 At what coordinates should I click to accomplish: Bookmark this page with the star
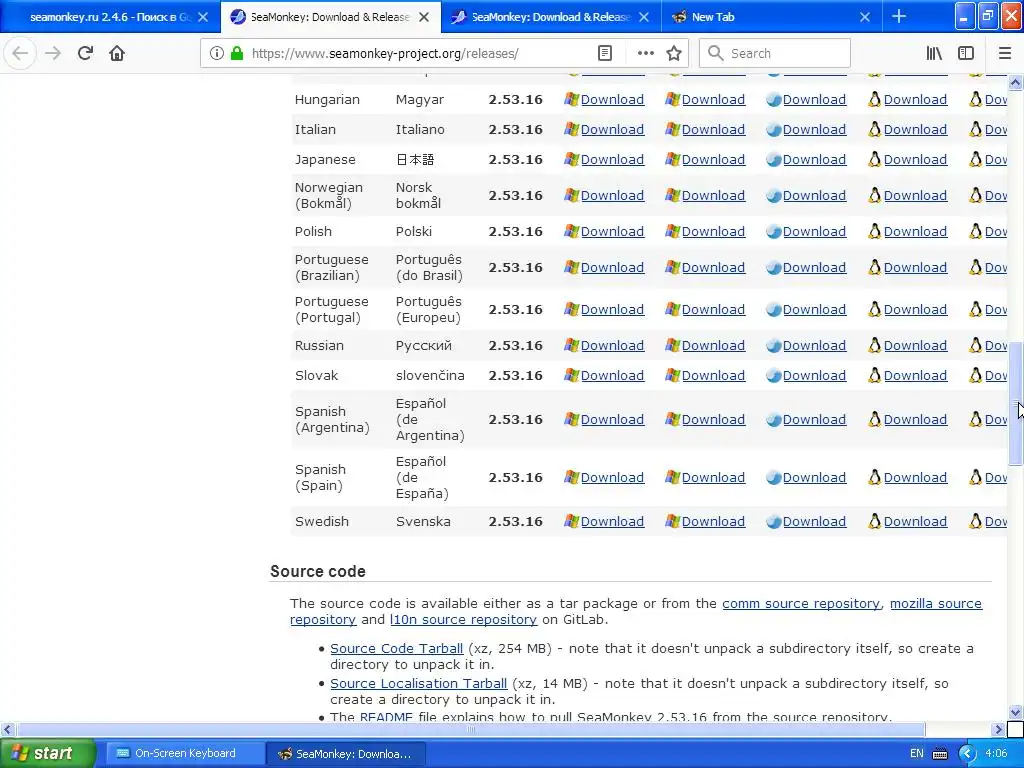pyautogui.click(x=674, y=54)
